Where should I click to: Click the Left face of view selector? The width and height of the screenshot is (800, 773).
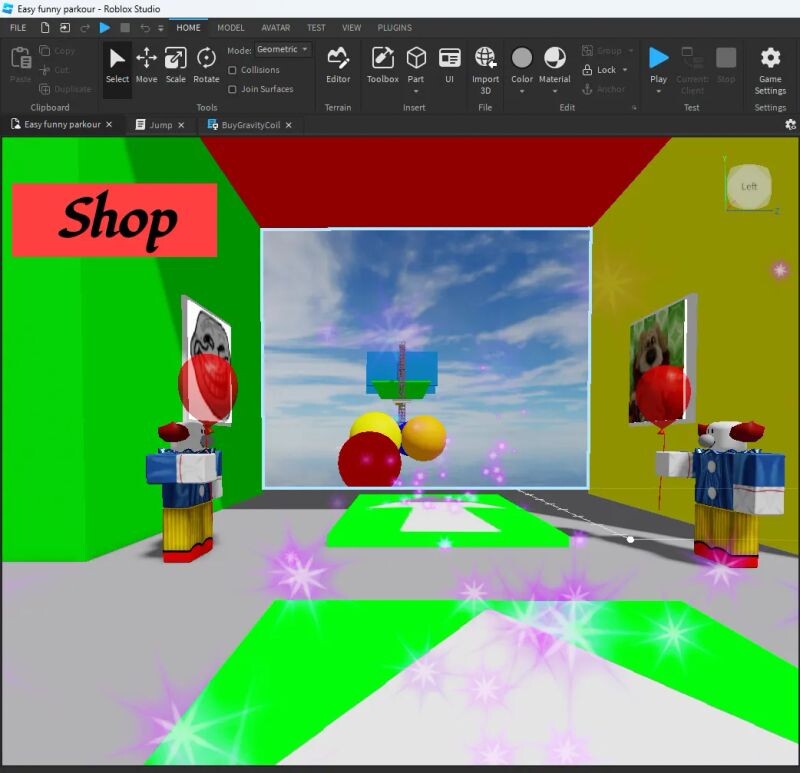click(x=749, y=187)
